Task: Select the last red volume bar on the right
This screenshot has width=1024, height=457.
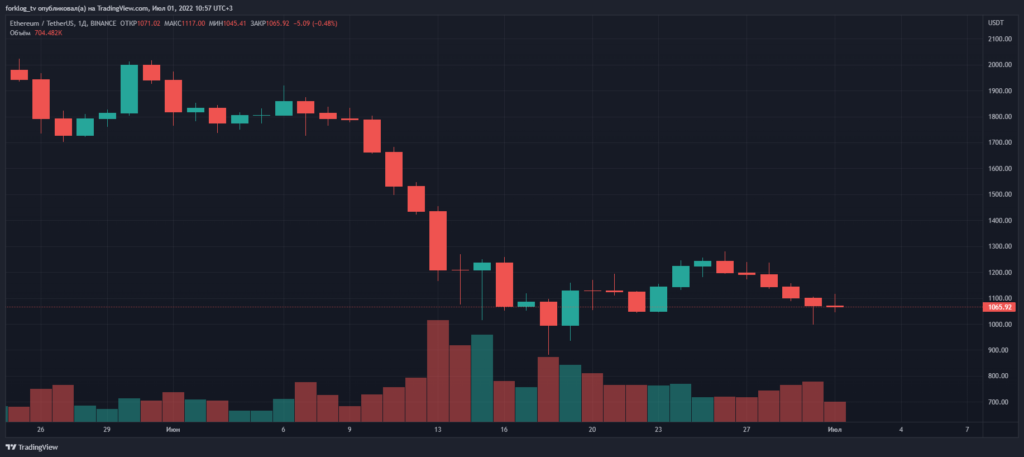Action: [x=834, y=411]
